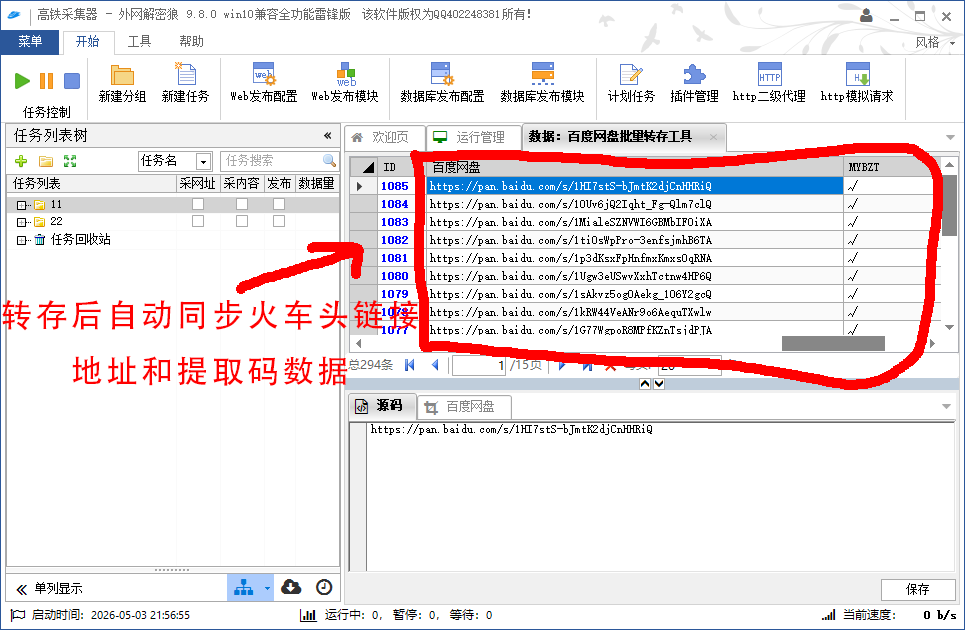This screenshot has width=965, height=630.
Task: Switch to the 开始 ribbon tab
Action: point(87,41)
